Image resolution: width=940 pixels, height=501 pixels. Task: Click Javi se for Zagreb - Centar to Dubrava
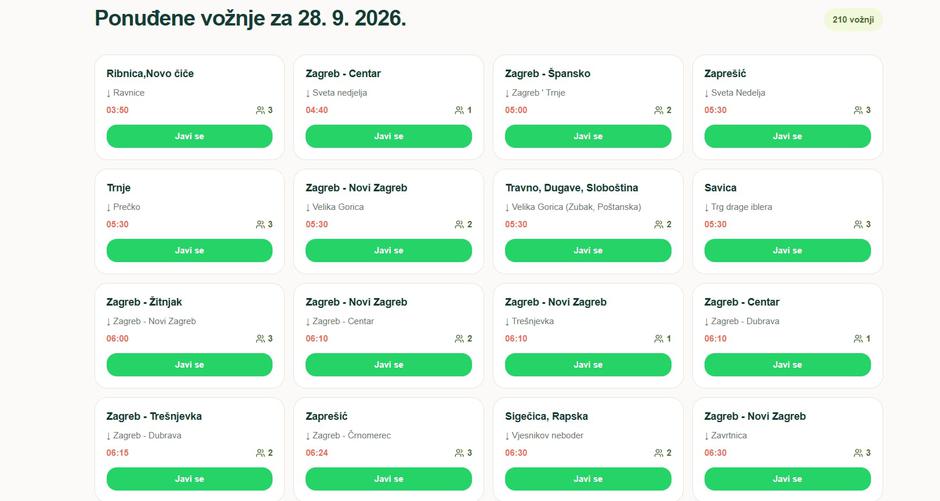787,364
